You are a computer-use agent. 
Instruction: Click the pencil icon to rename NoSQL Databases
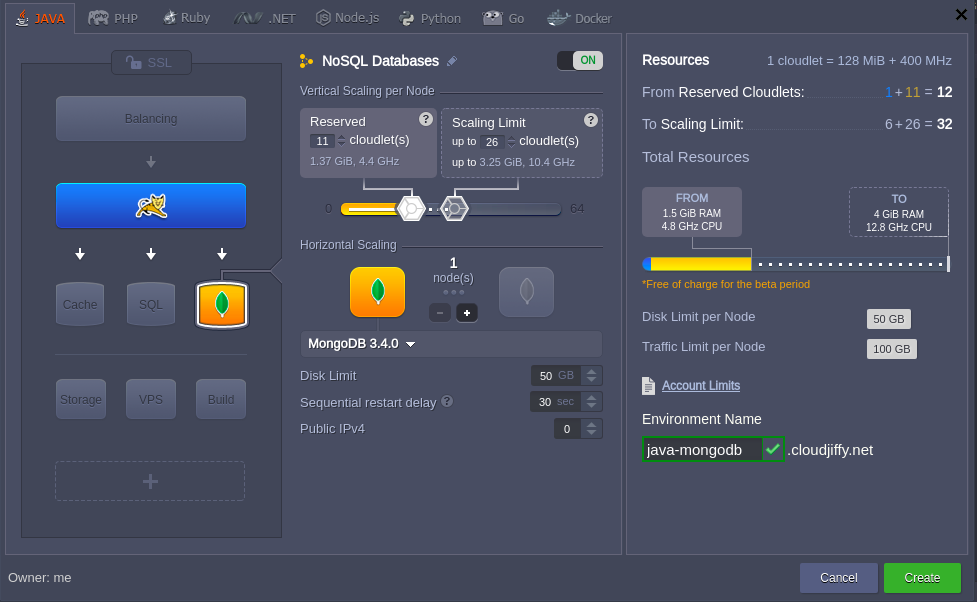451,61
